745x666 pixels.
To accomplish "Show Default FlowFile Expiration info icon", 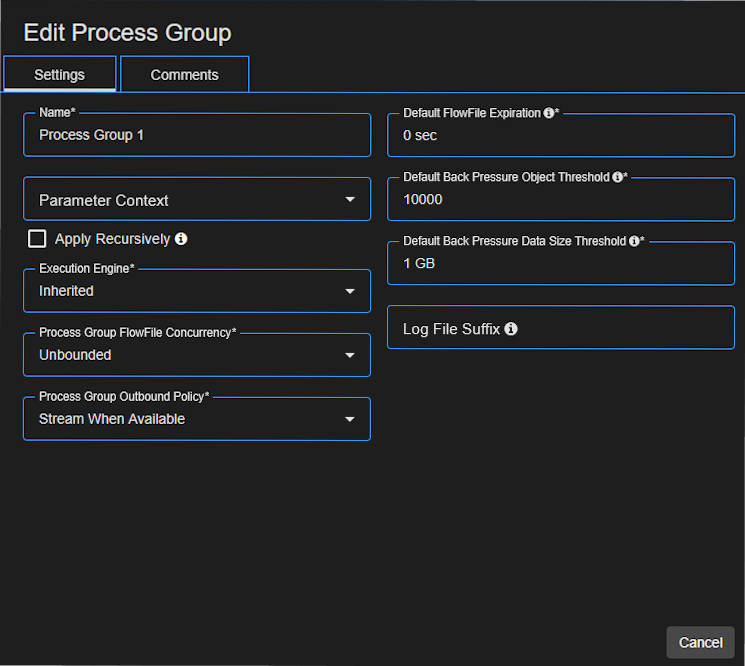I will [x=549, y=113].
